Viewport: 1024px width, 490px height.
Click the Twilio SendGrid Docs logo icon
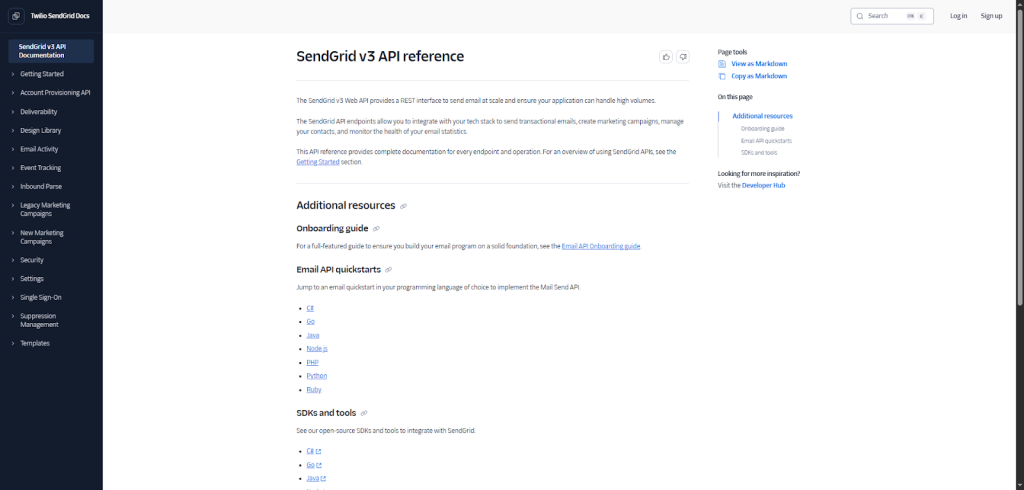(17, 15)
